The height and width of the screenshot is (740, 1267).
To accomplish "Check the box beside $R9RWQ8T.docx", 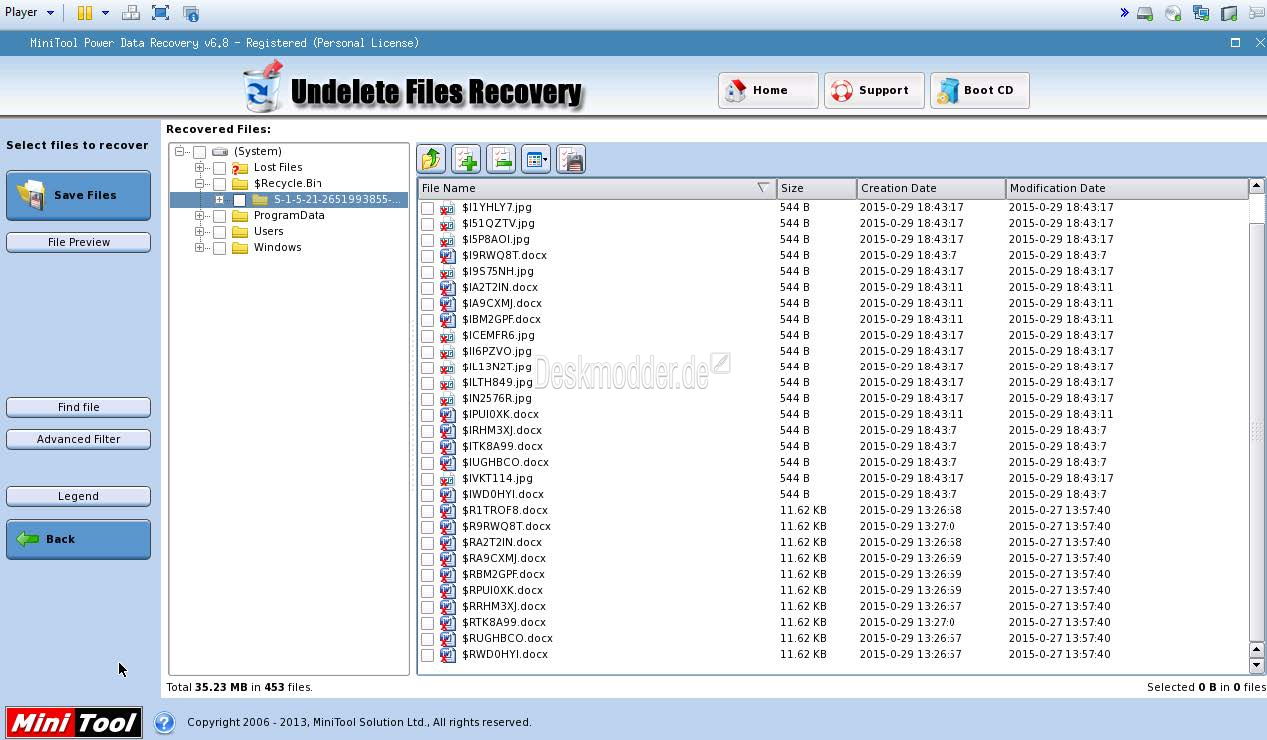I will pyautogui.click(x=428, y=527).
